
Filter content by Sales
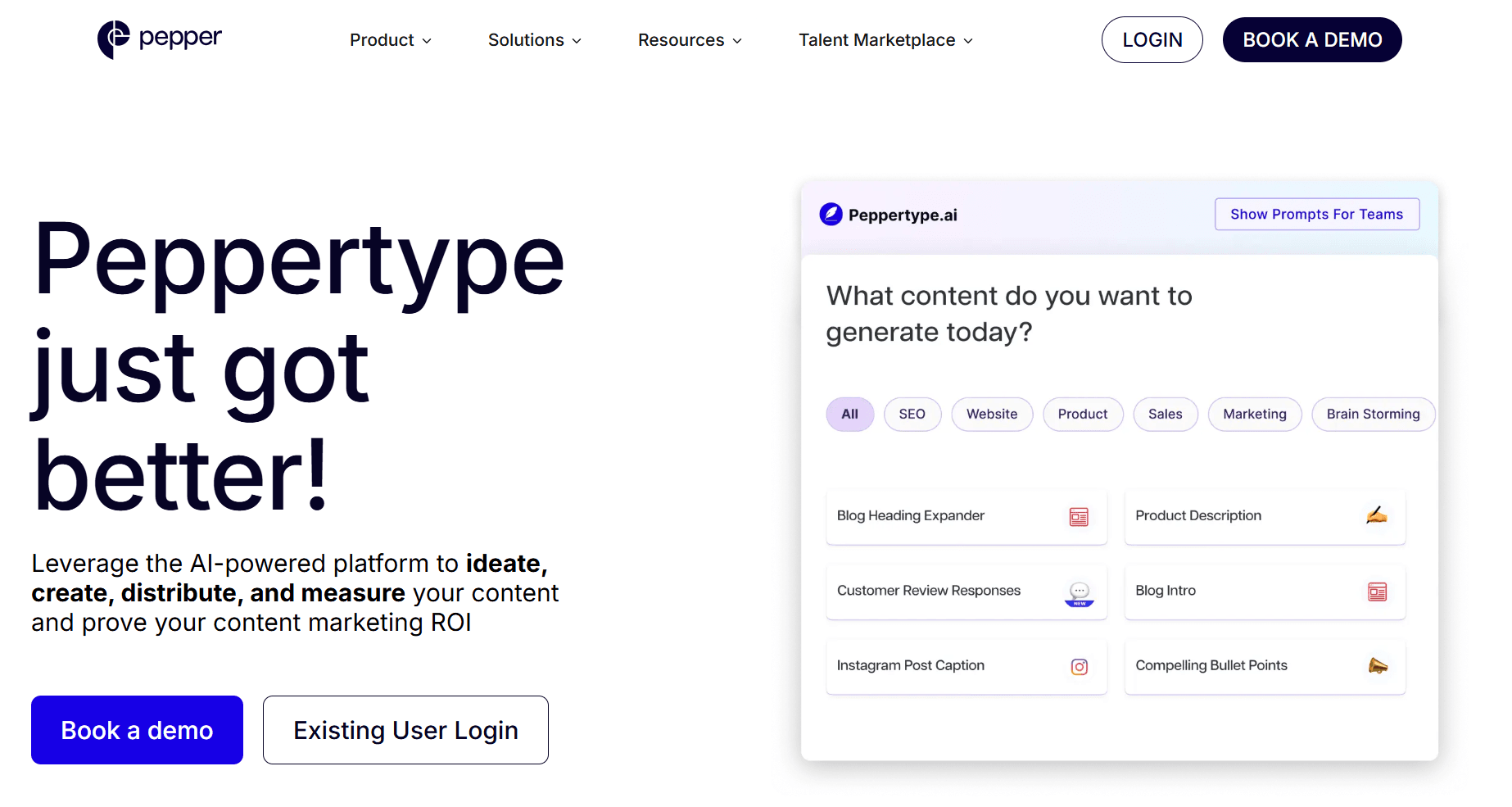click(1166, 415)
